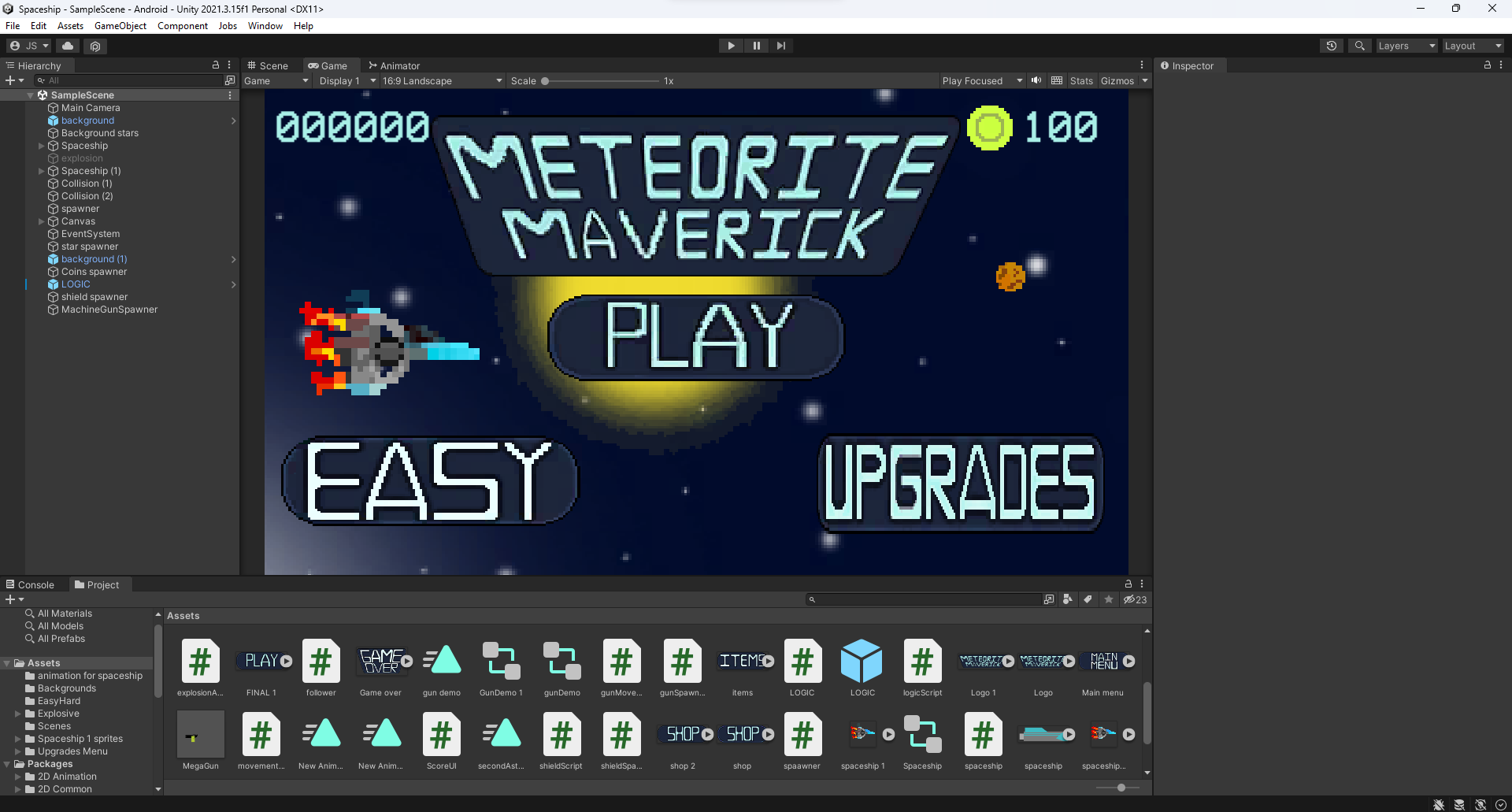The height and width of the screenshot is (812, 1512).
Task: Toggle the Hierarchy panel lock
Action: (x=216, y=65)
